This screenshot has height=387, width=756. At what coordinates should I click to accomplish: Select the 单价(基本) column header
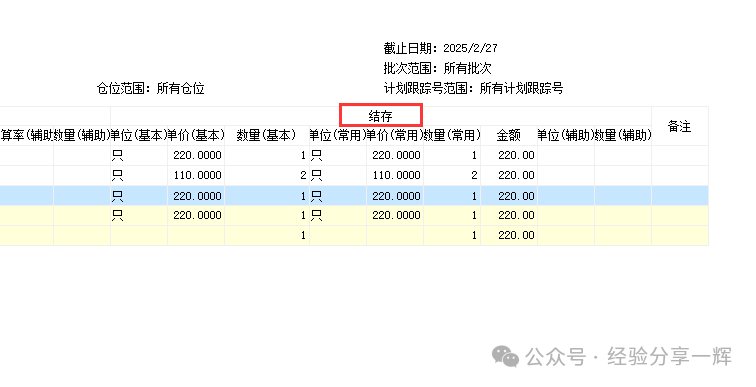pos(196,135)
